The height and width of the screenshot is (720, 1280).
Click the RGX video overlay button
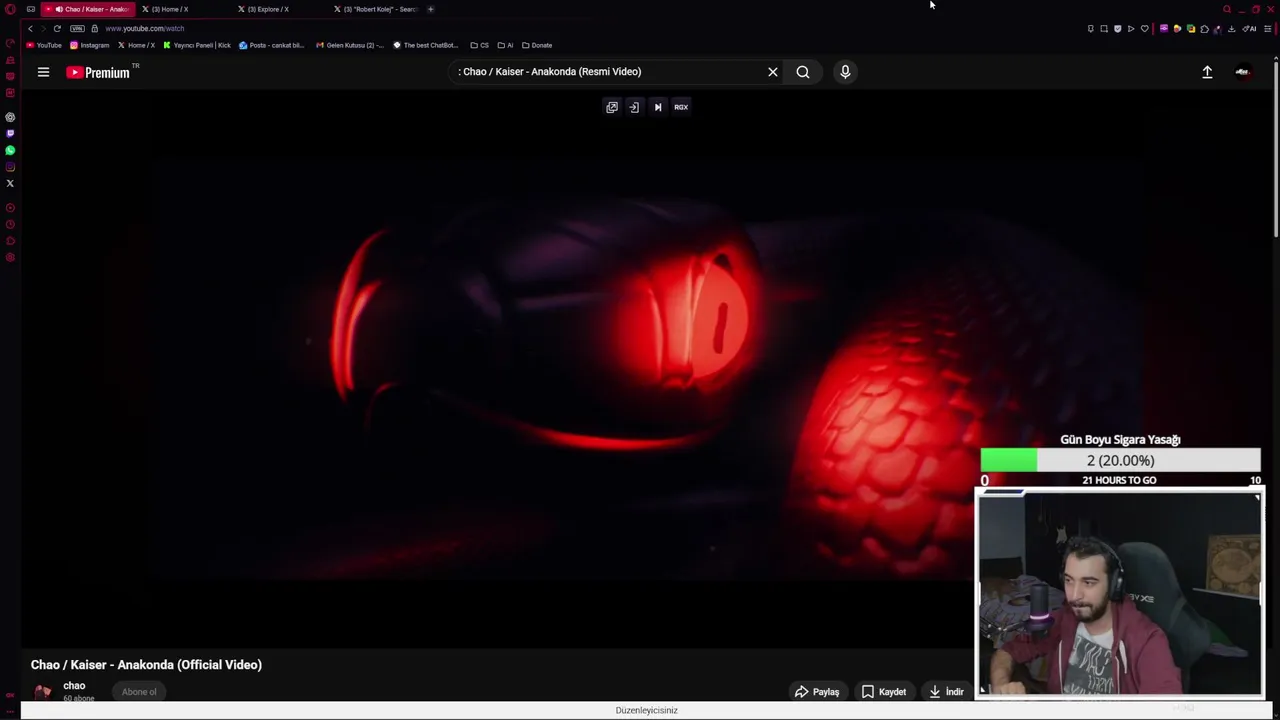tap(681, 107)
